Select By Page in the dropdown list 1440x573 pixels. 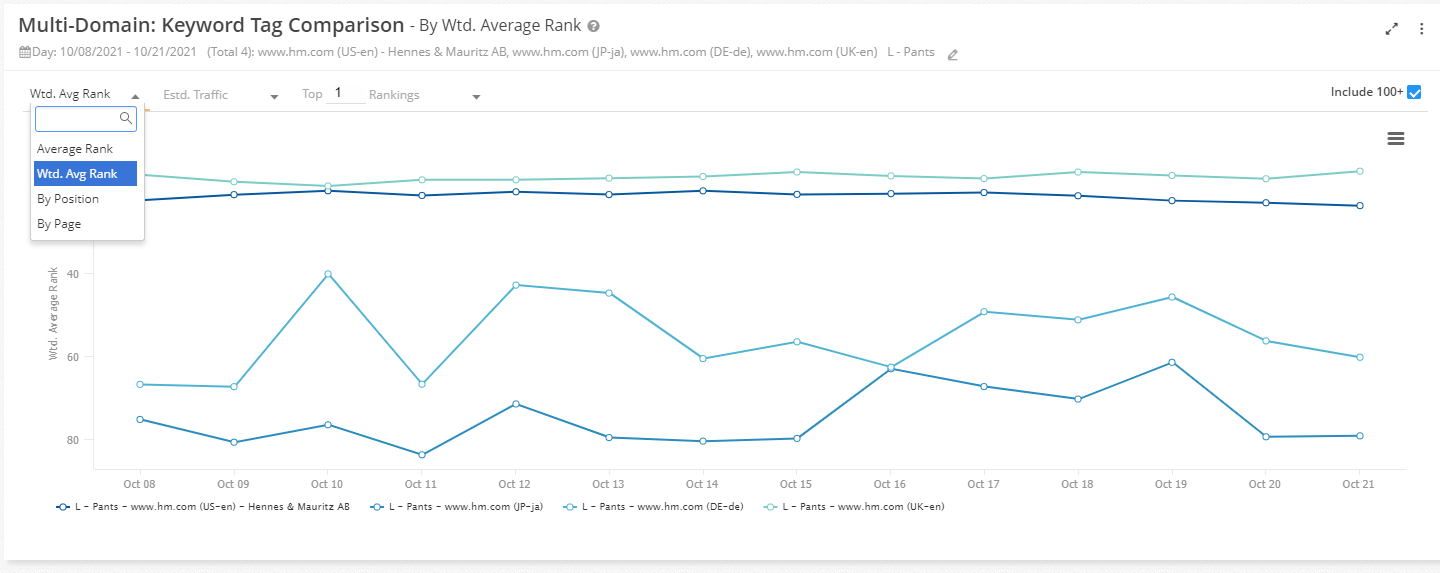59,224
